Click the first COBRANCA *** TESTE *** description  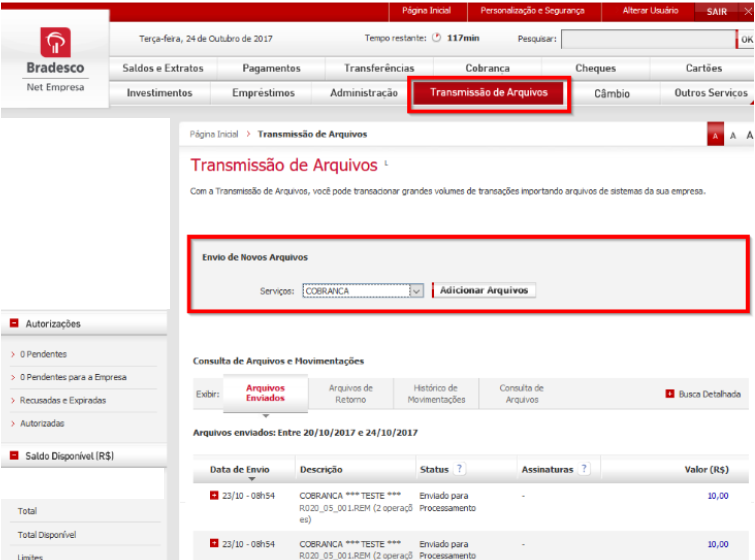(350, 495)
